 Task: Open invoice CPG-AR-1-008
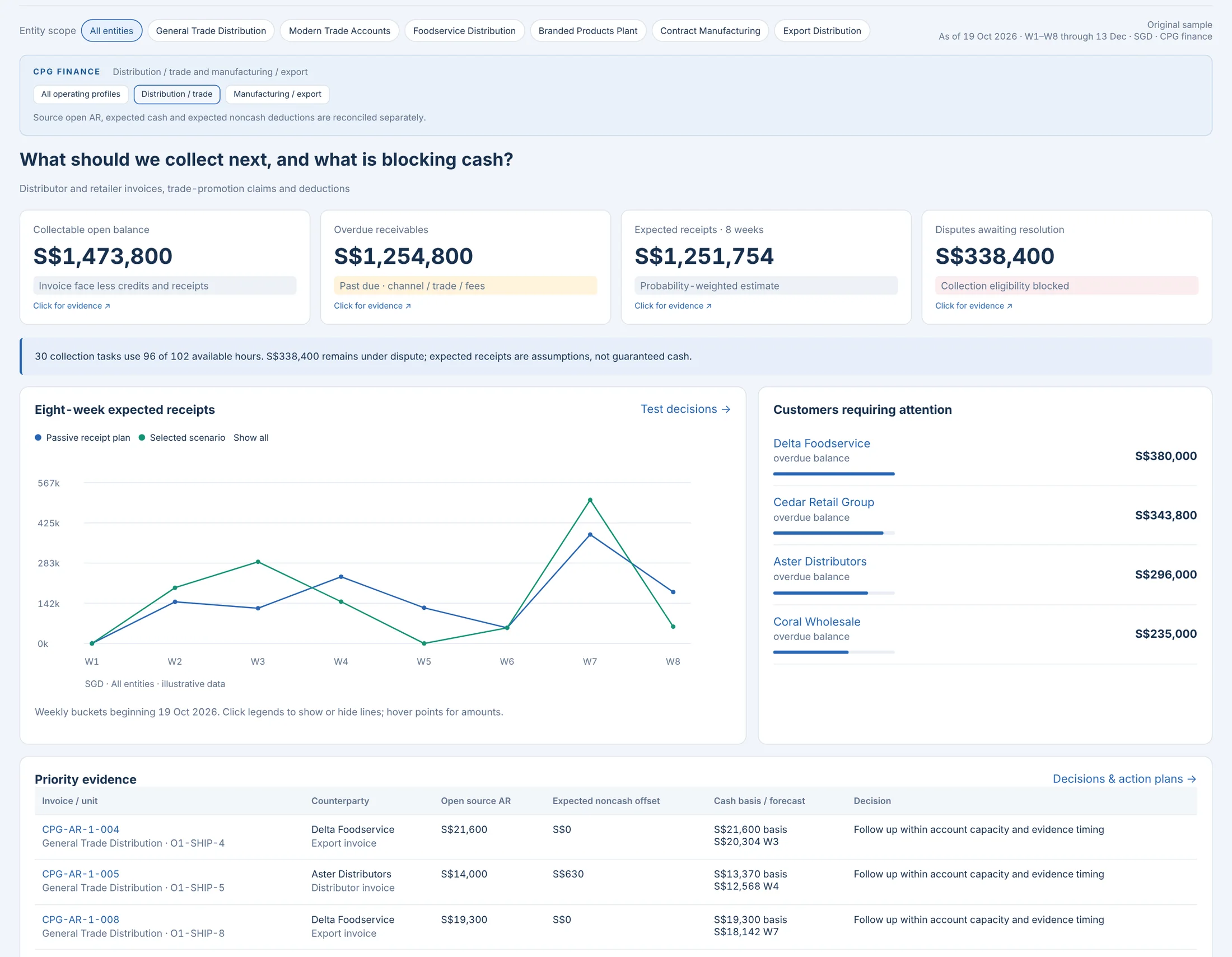pyautogui.click(x=81, y=920)
